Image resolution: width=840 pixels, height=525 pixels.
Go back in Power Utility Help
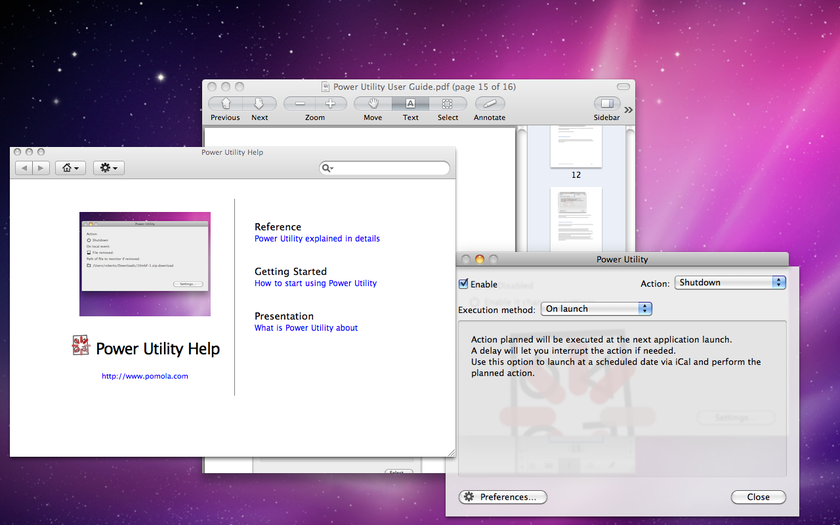click(x=24, y=168)
